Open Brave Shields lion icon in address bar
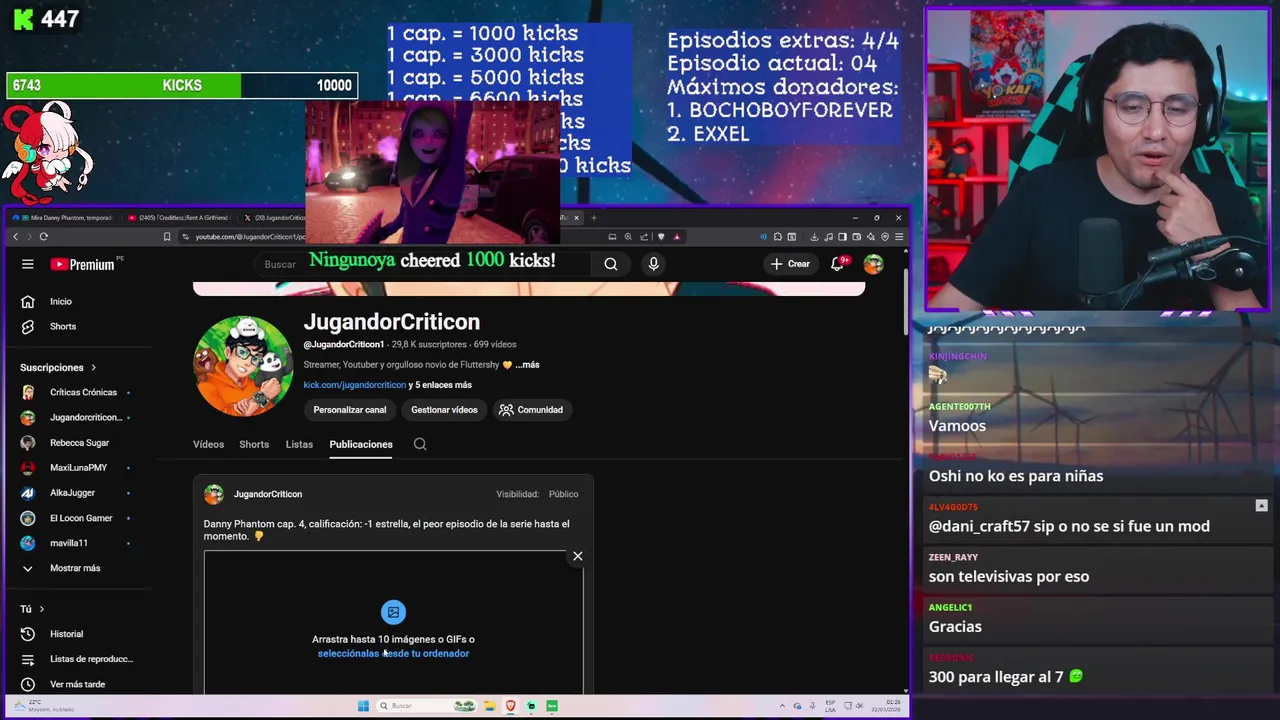 click(661, 237)
